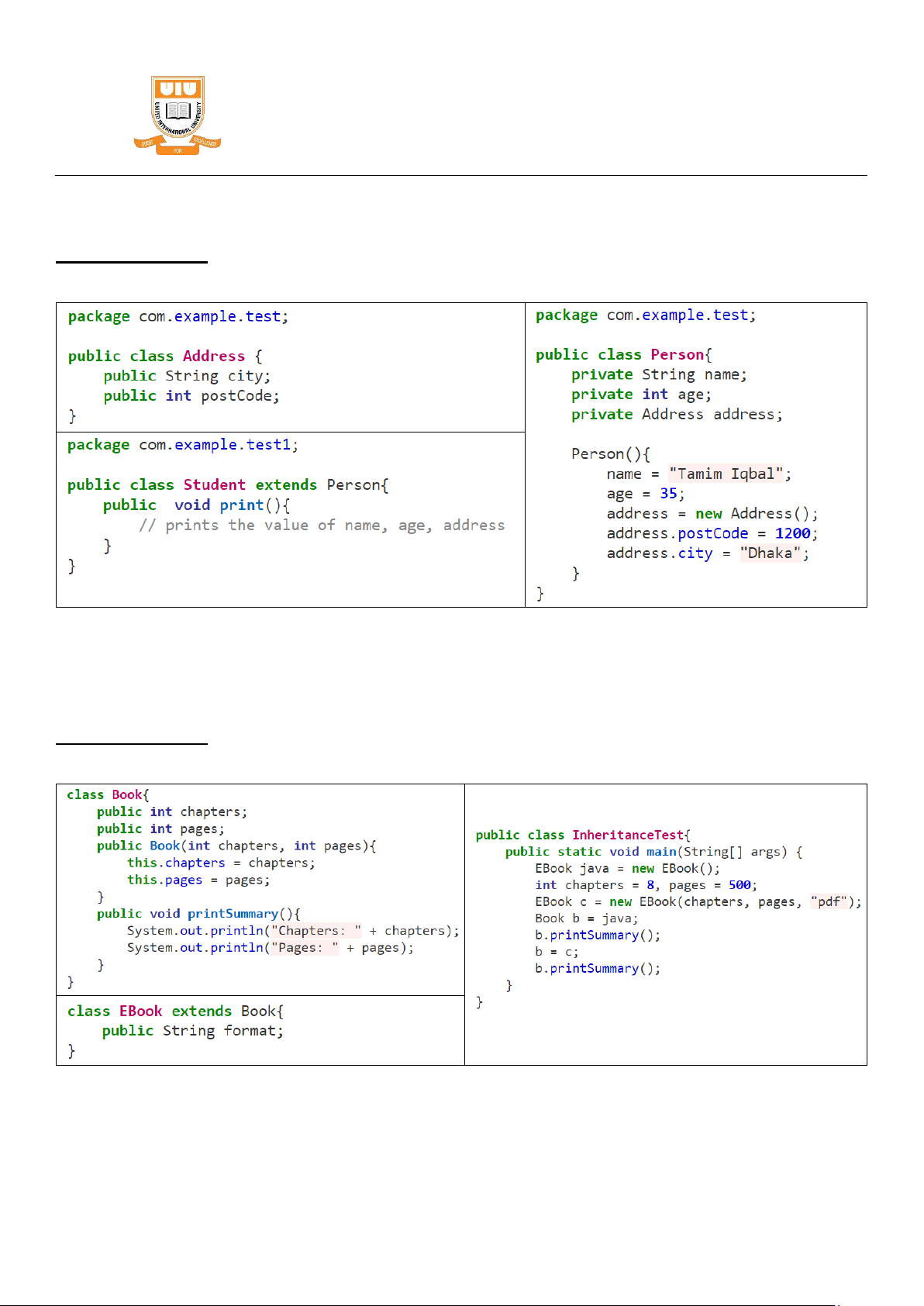Click the Address class name declaration
The height and width of the screenshot is (1306, 924).
213,356
